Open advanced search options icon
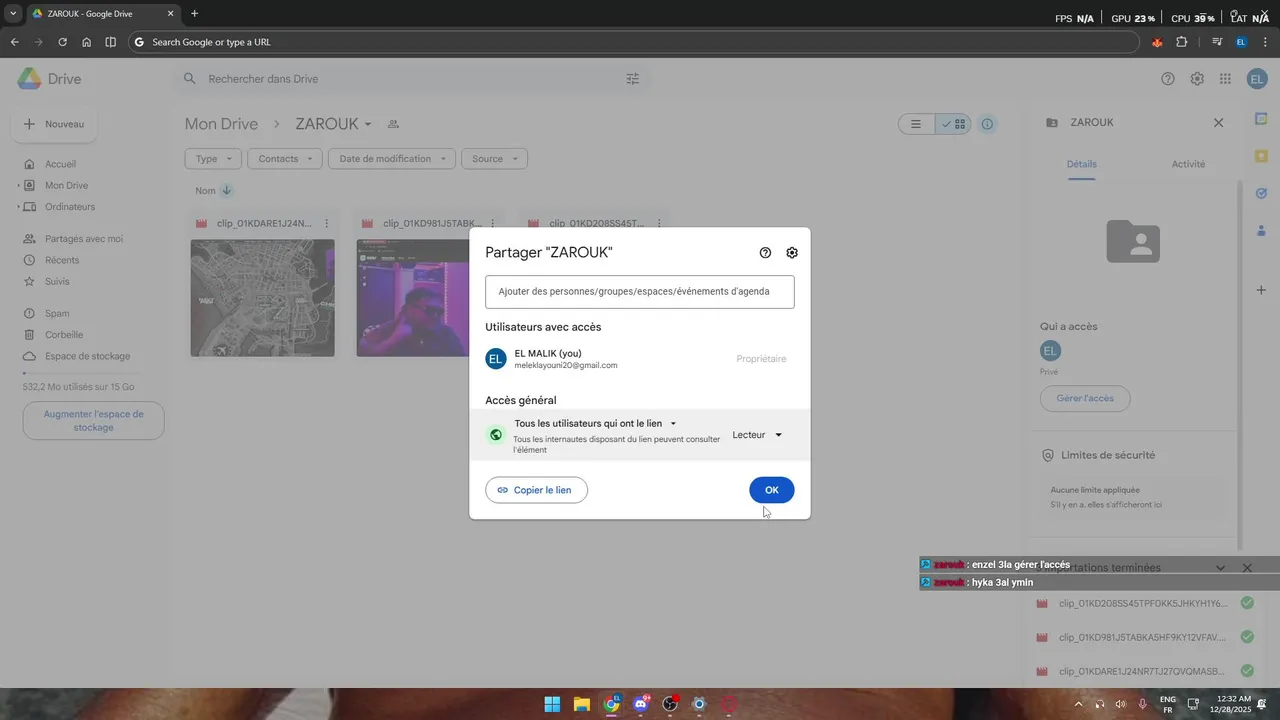Viewport: 1280px width, 720px height. 632,79
